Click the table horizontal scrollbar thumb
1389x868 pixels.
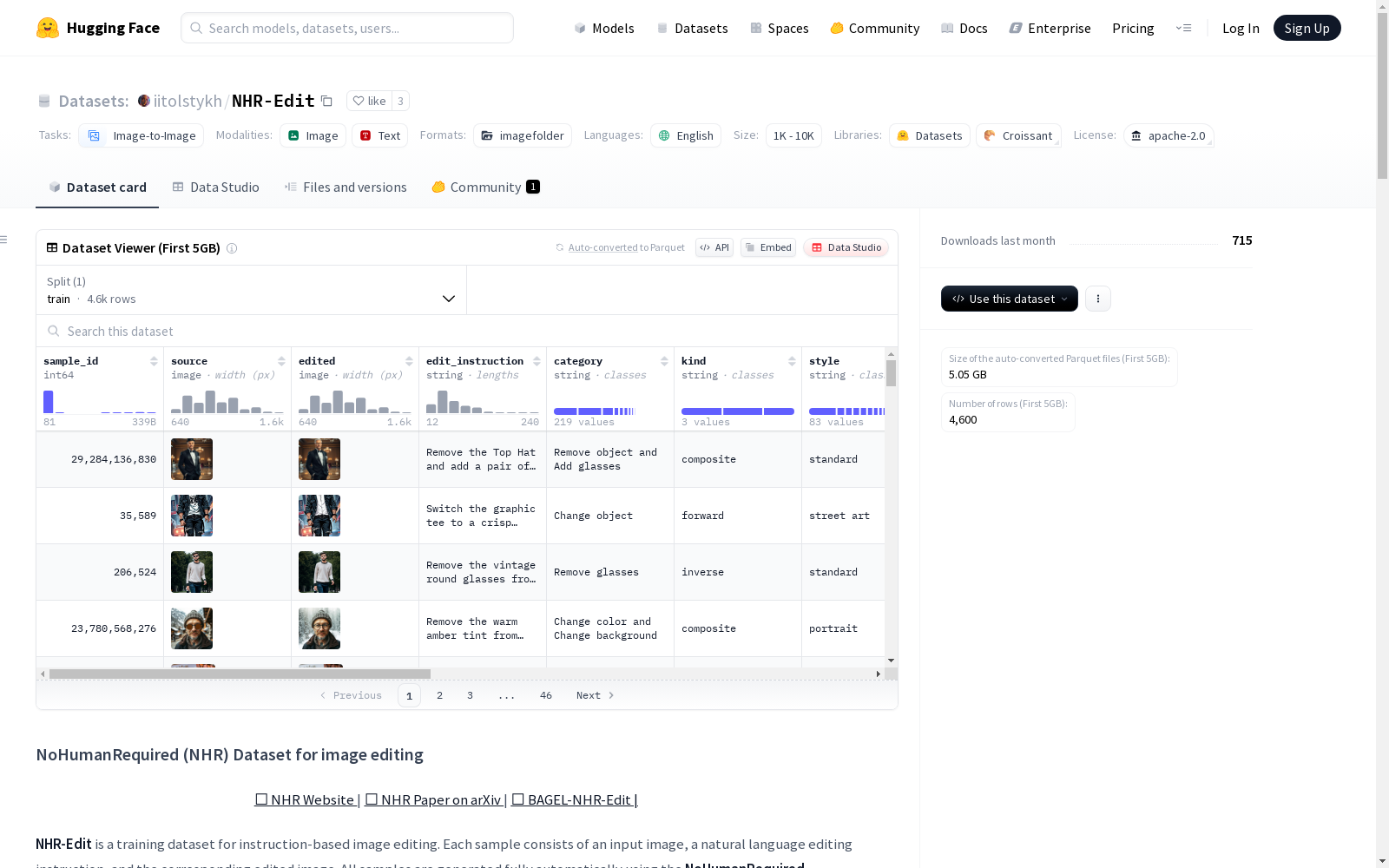tap(240, 674)
